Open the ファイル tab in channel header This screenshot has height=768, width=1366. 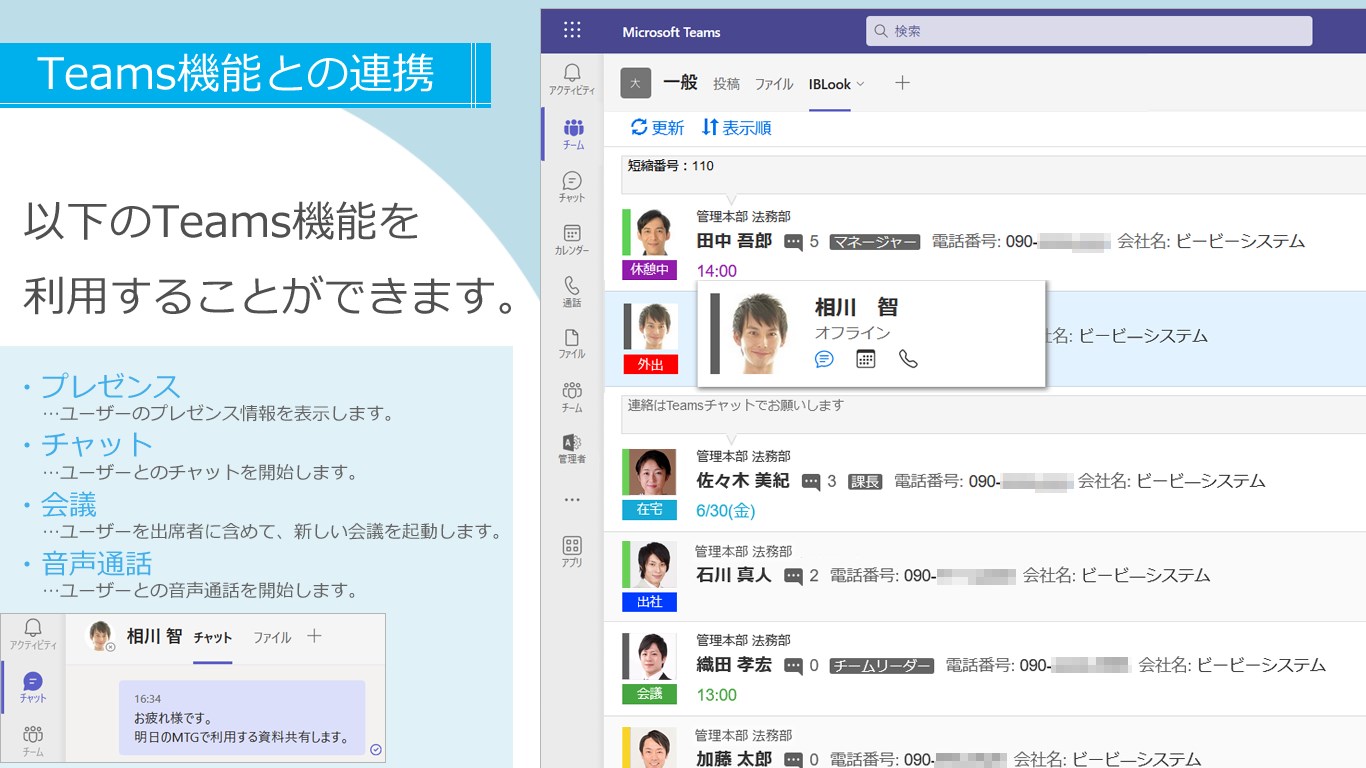774,84
